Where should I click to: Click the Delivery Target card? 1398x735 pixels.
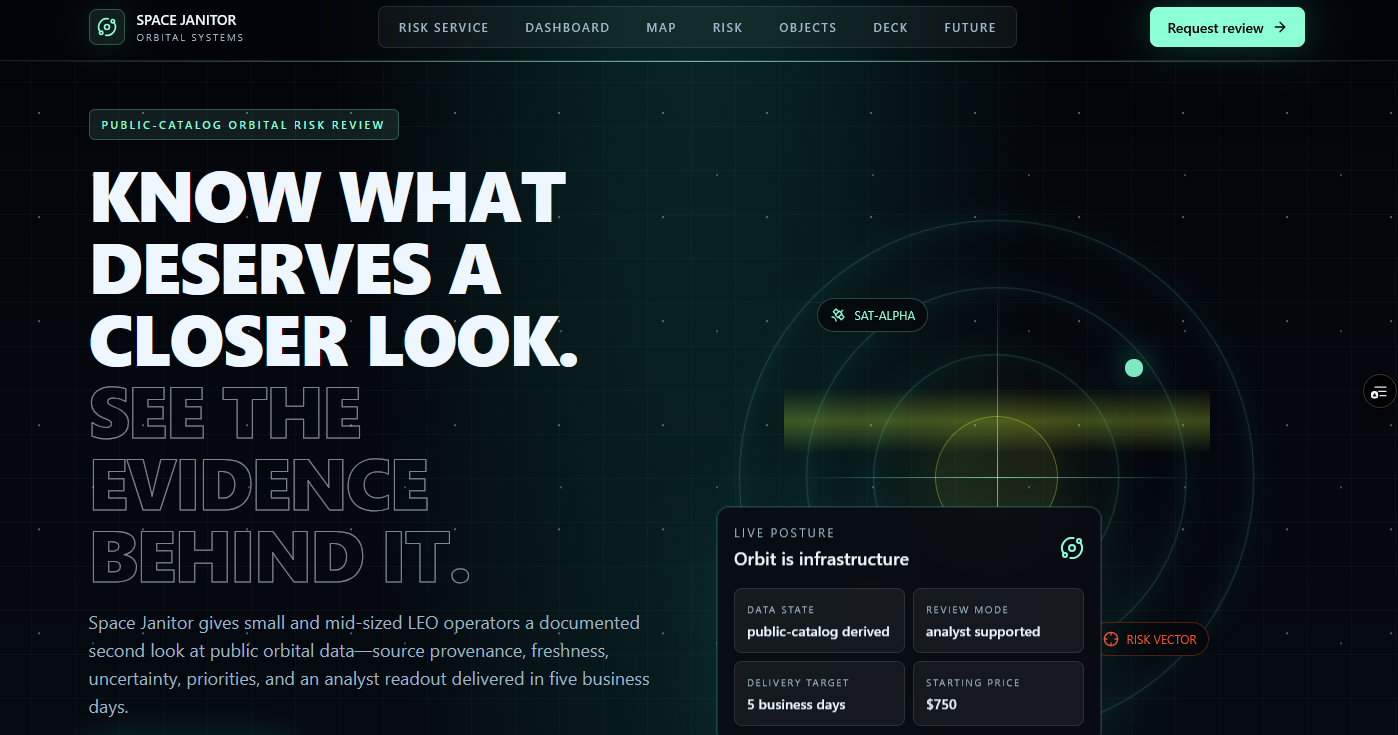pos(819,694)
